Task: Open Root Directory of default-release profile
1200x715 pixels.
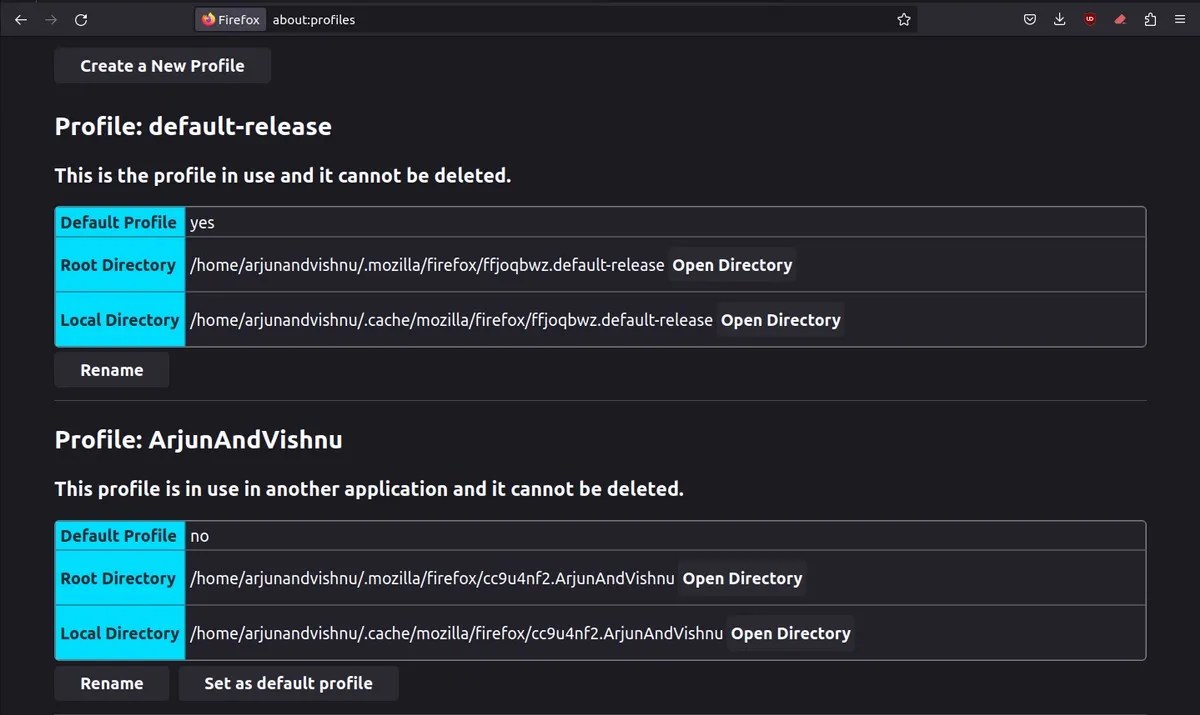Action: click(x=732, y=265)
